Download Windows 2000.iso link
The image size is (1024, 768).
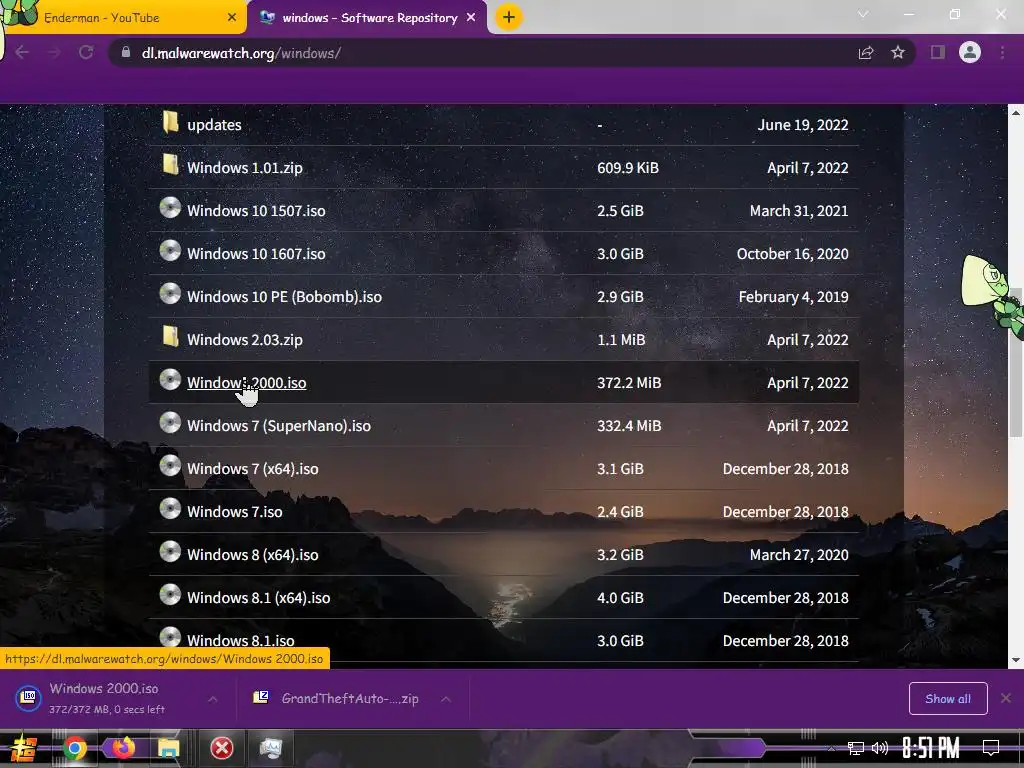click(246, 383)
